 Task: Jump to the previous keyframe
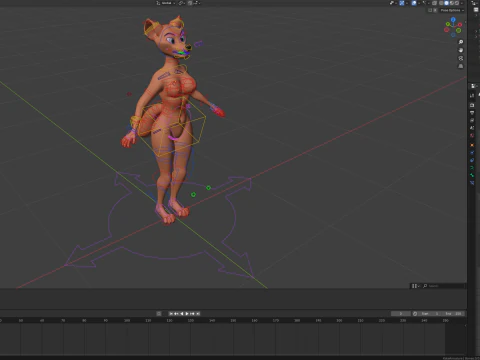pyautogui.click(x=176, y=314)
